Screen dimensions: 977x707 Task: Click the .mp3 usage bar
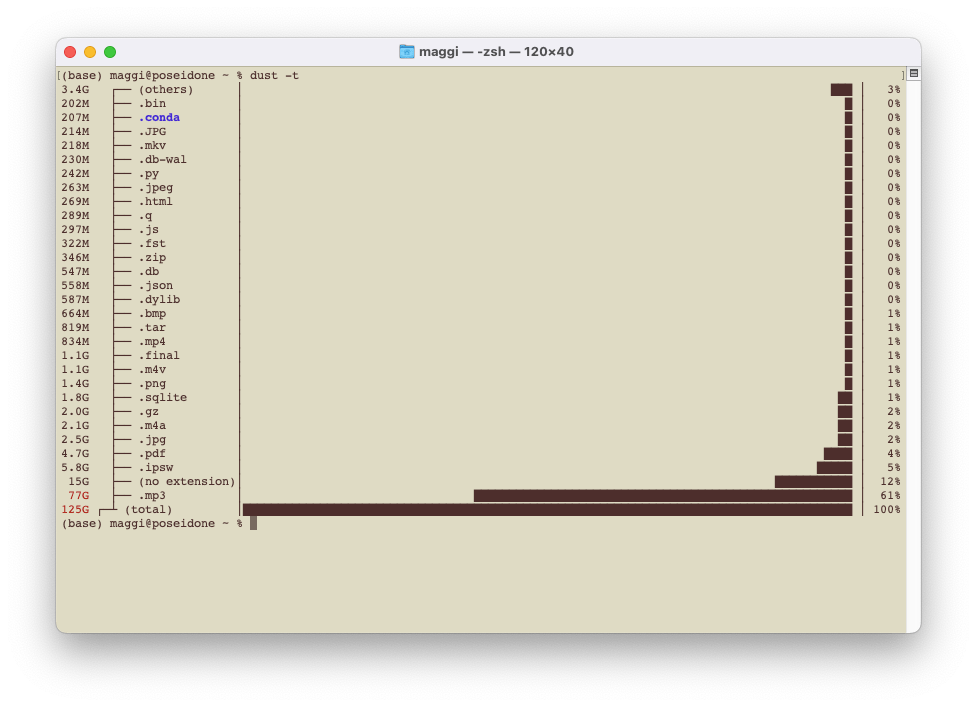662,496
